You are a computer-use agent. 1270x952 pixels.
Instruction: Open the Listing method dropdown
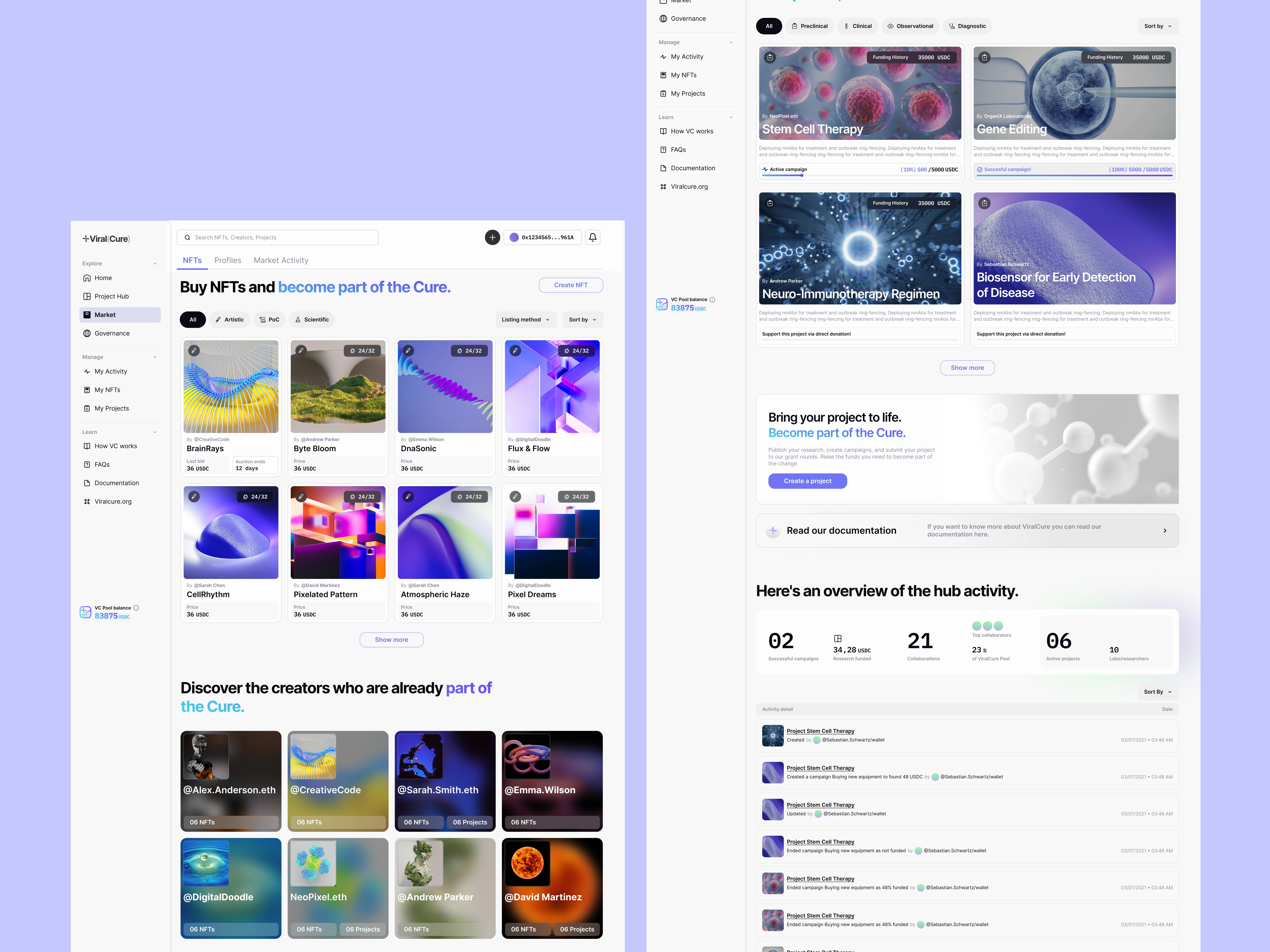click(526, 320)
